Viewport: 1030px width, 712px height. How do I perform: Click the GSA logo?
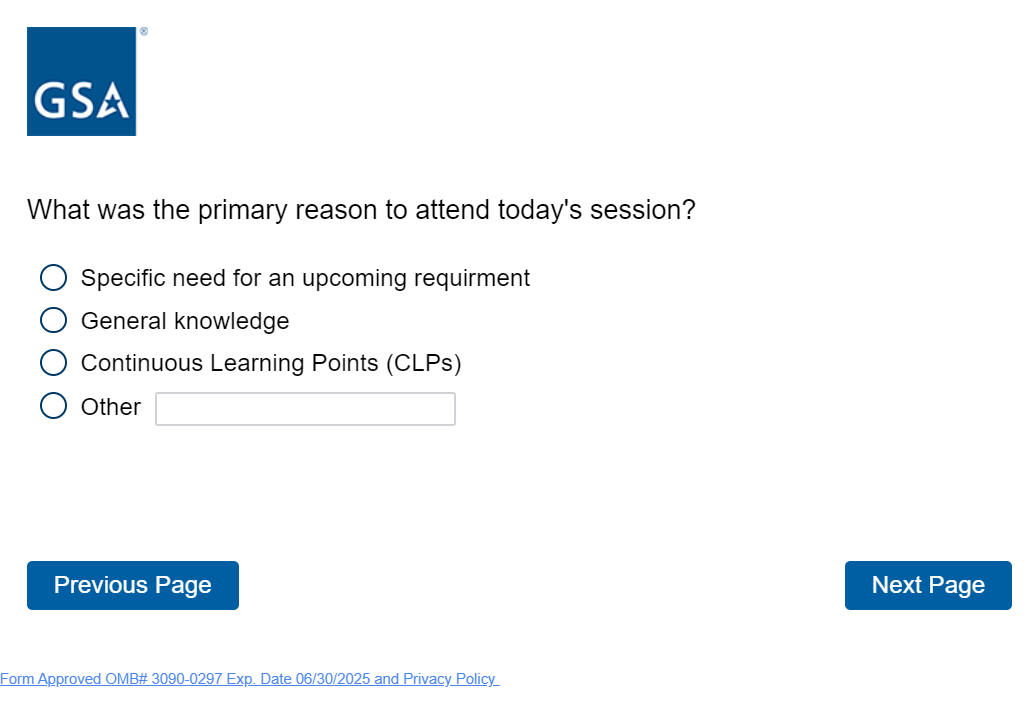coord(81,81)
